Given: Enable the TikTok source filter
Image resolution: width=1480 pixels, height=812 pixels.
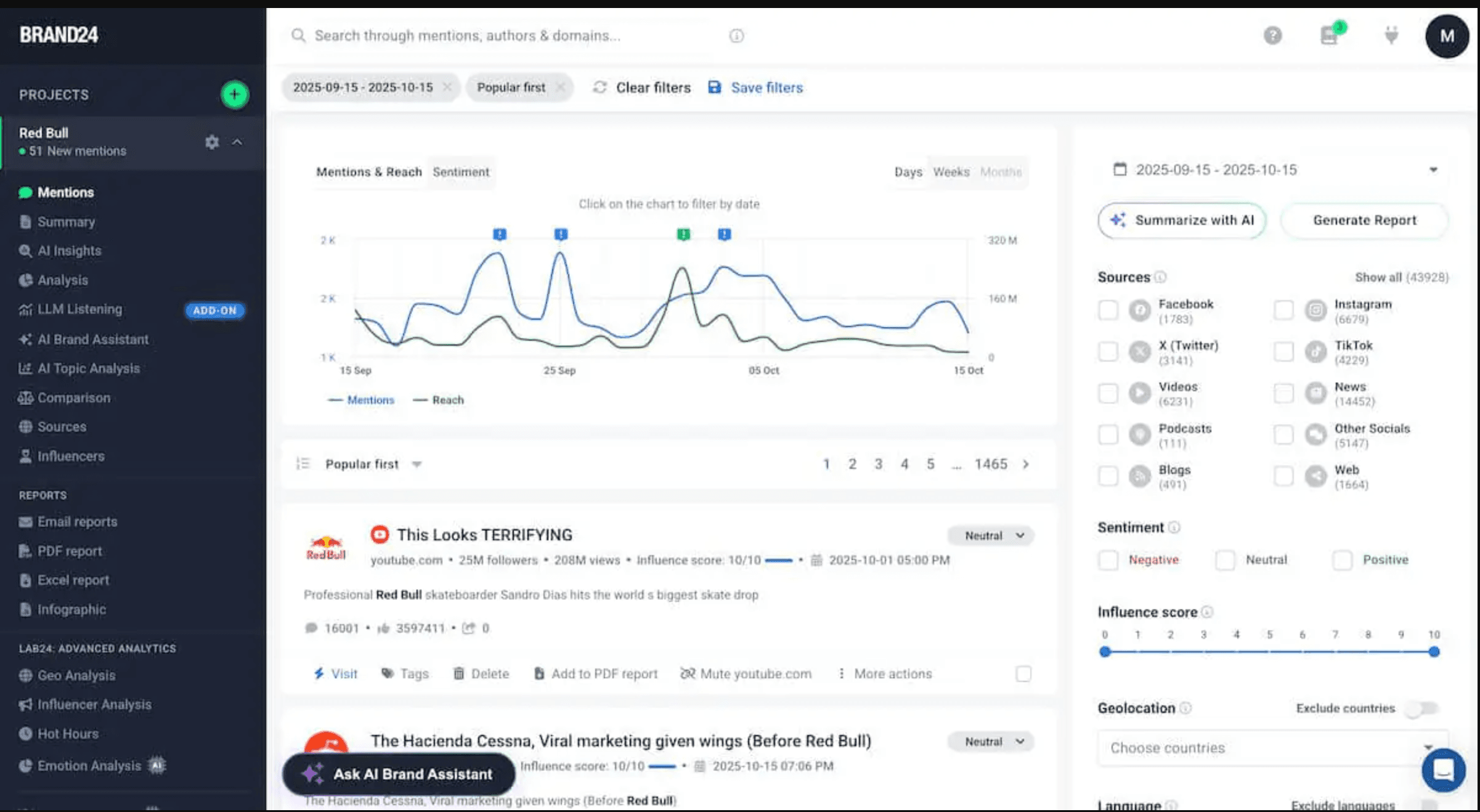Looking at the screenshot, I should [x=1283, y=352].
